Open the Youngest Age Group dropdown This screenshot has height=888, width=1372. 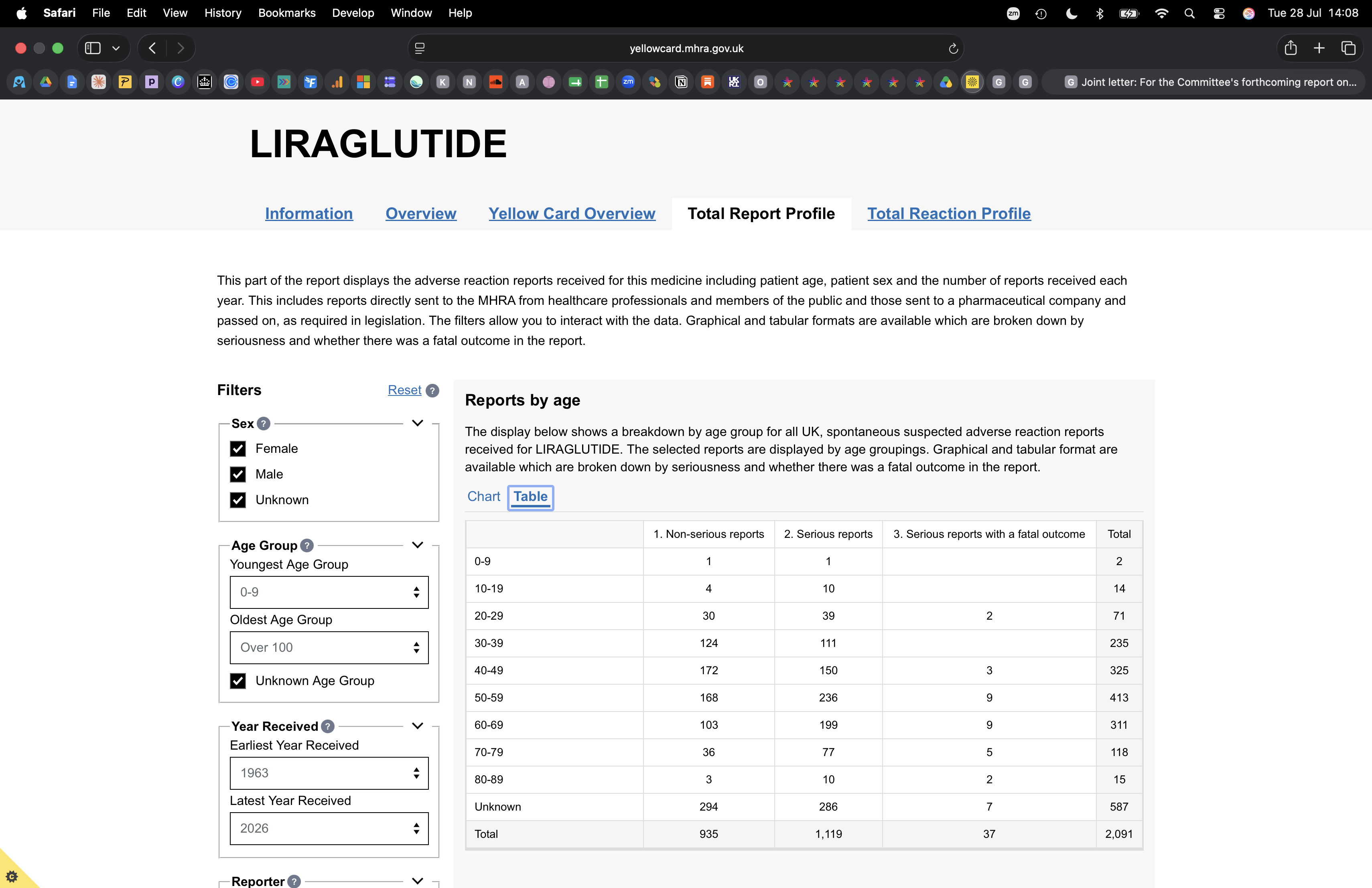click(x=329, y=592)
